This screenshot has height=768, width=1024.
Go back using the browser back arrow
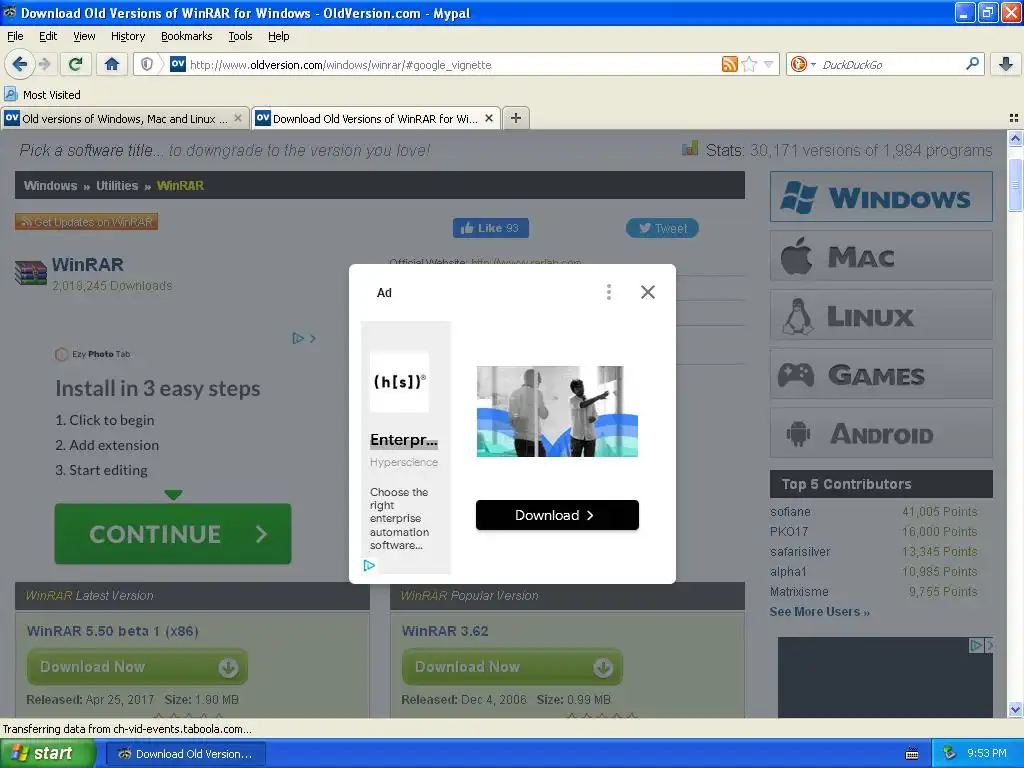pyautogui.click(x=19, y=64)
